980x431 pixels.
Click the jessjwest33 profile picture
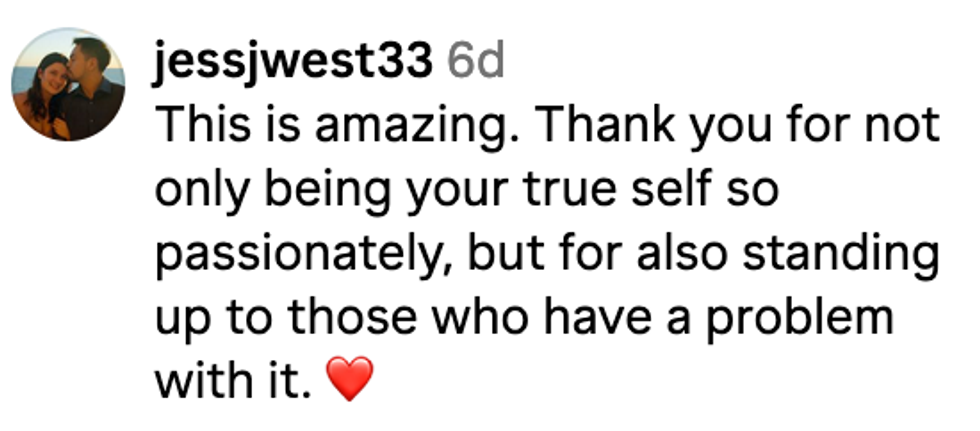68,83
